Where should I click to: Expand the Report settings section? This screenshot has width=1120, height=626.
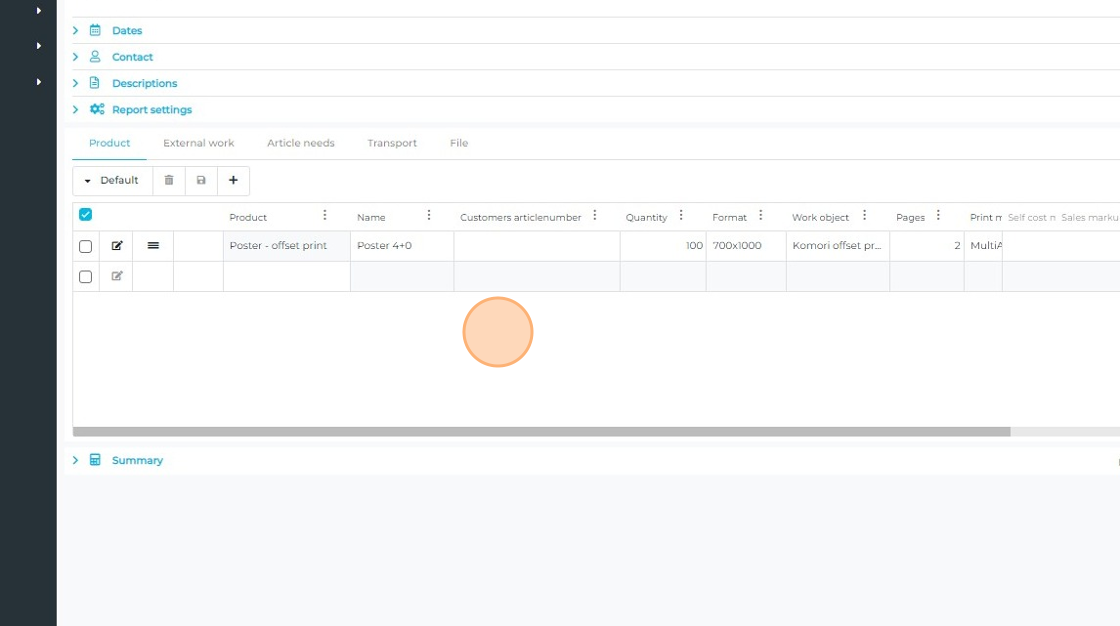[151, 110]
